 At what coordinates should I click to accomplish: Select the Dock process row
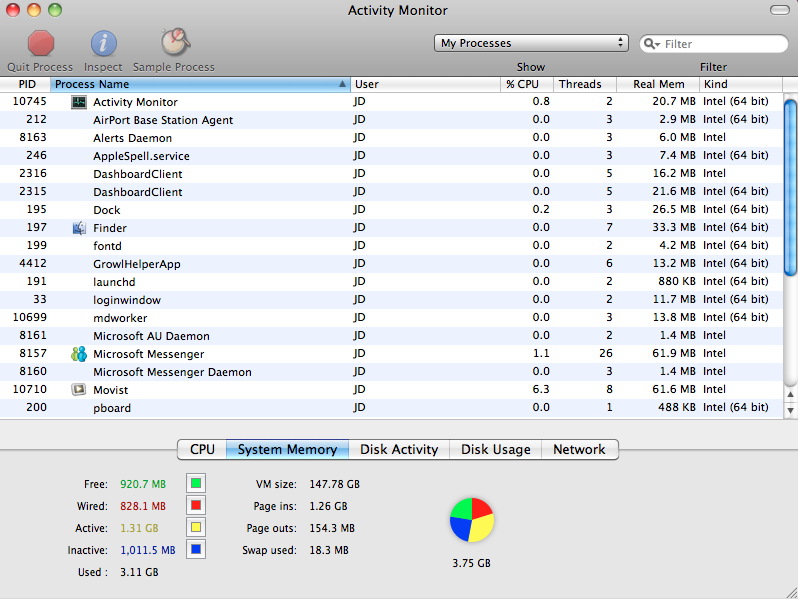coord(391,210)
